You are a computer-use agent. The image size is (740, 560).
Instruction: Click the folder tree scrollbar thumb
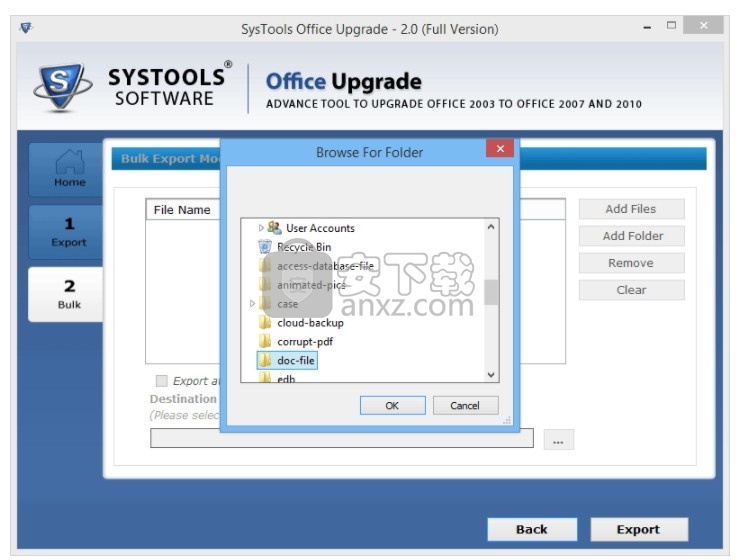click(491, 293)
